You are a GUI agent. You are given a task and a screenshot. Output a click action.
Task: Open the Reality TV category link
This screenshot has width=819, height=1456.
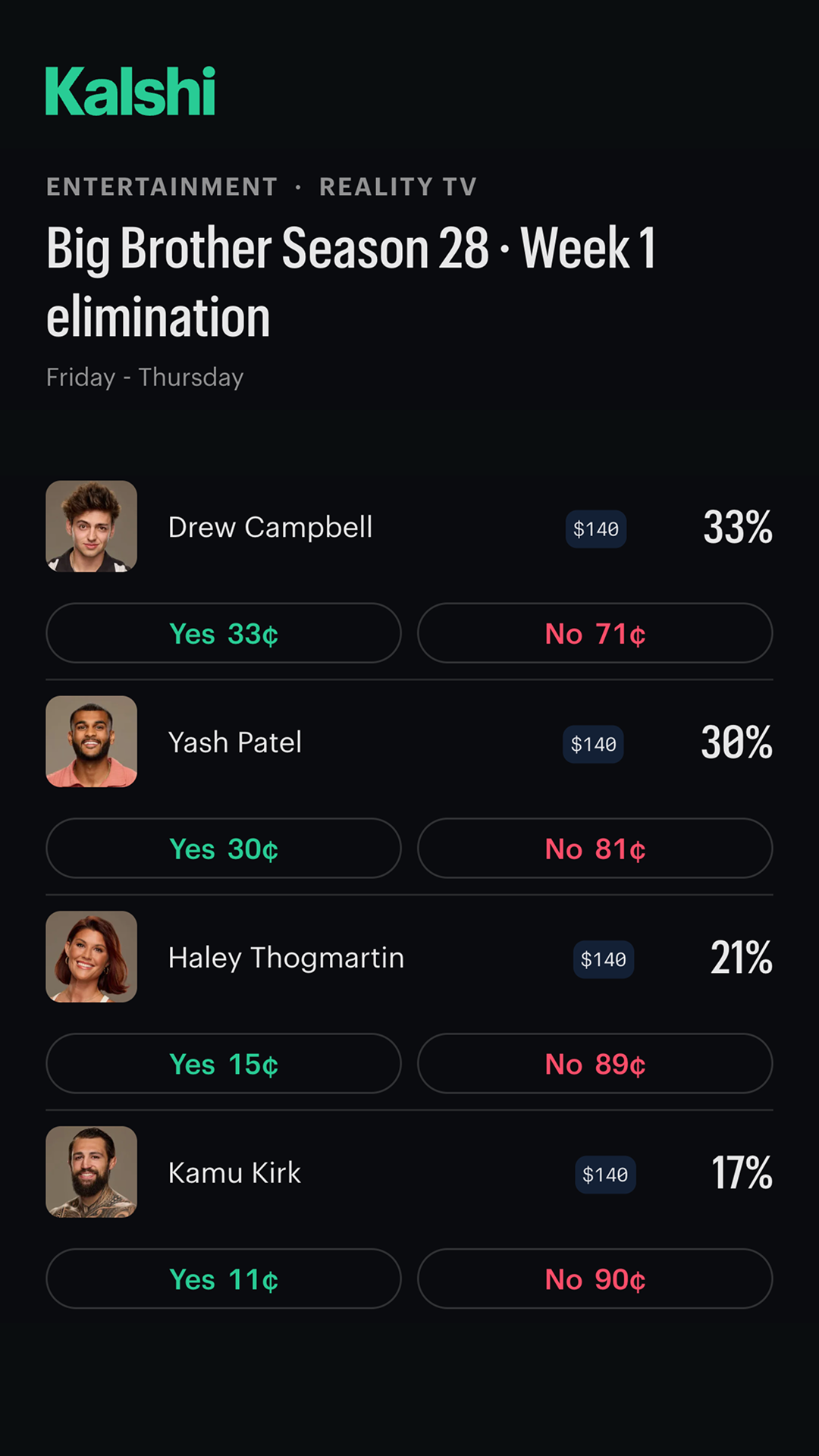coord(398,187)
